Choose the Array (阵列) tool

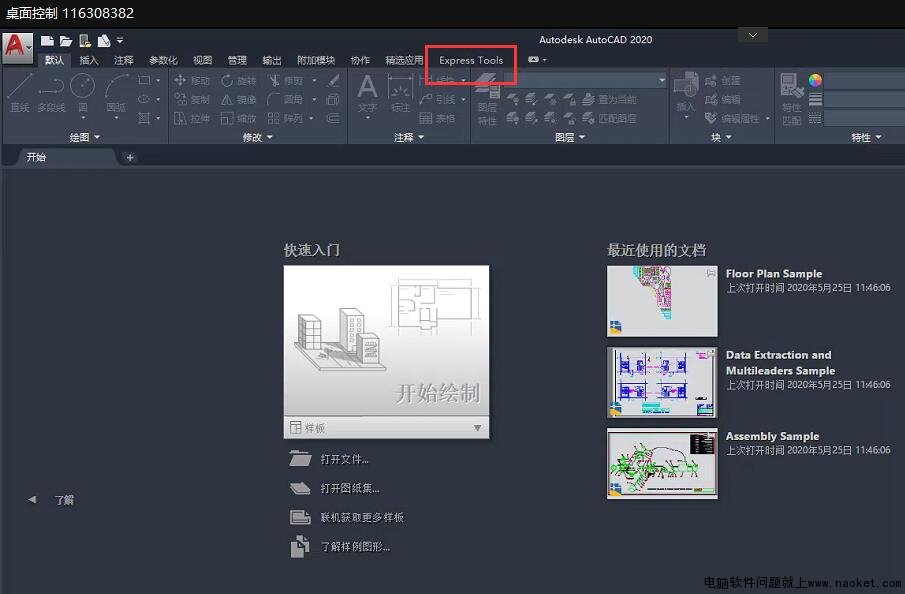tap(286, 118)
